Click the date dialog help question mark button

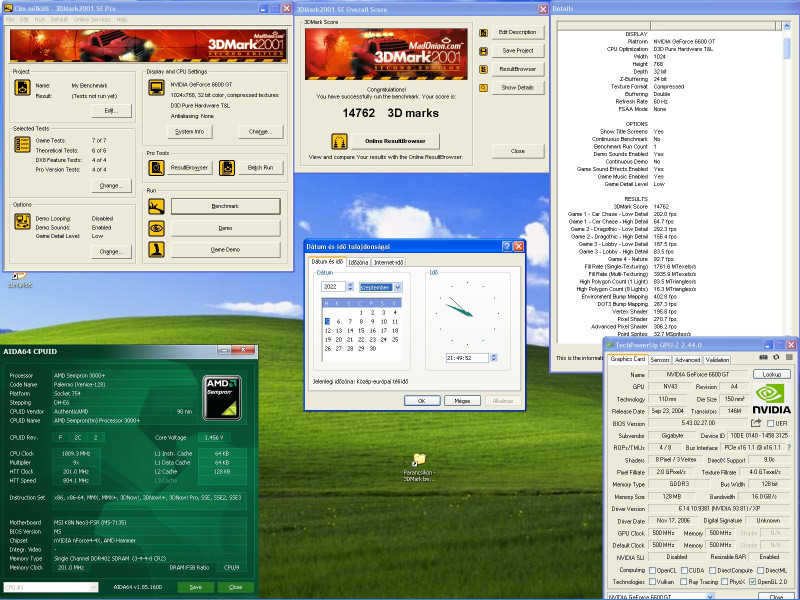tap(507, 246)
